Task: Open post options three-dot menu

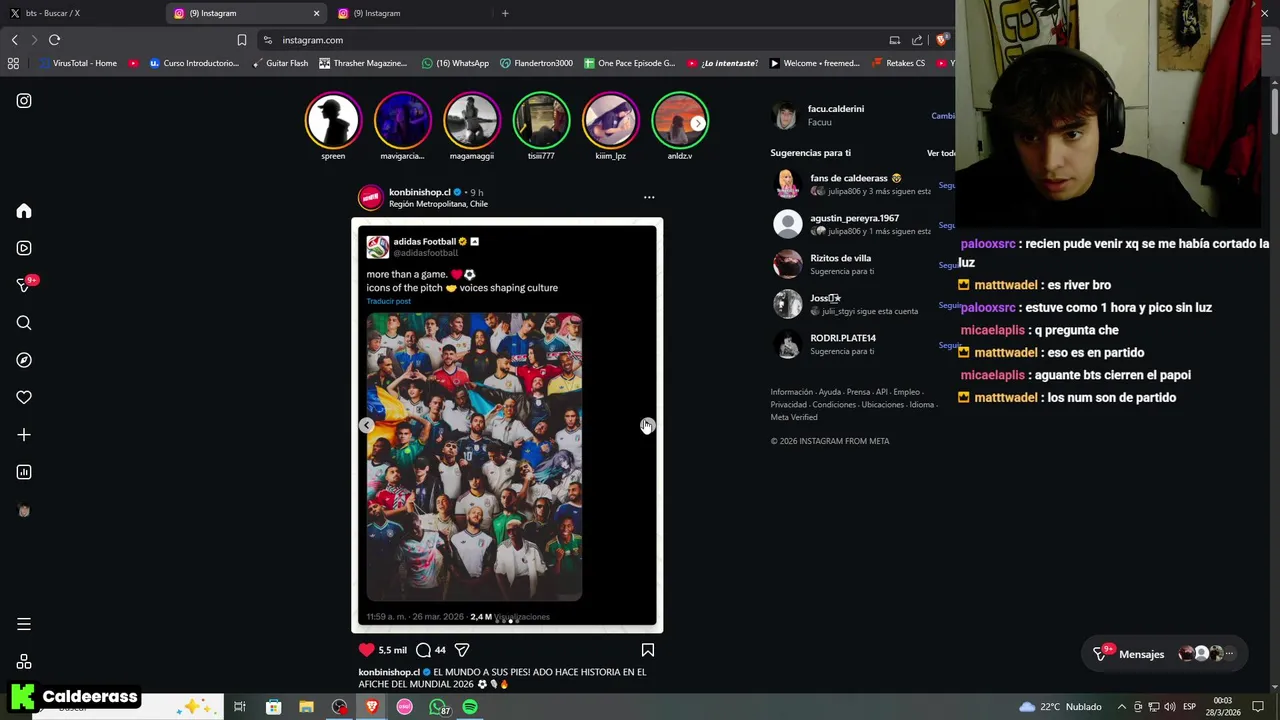Action: pyautogui.click(x=649, y=197)
